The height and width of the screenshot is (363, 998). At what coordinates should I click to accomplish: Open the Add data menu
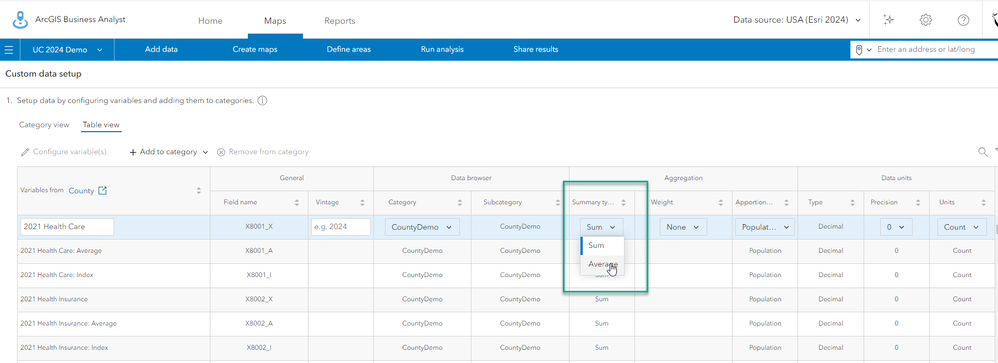[x=161, y=50]
